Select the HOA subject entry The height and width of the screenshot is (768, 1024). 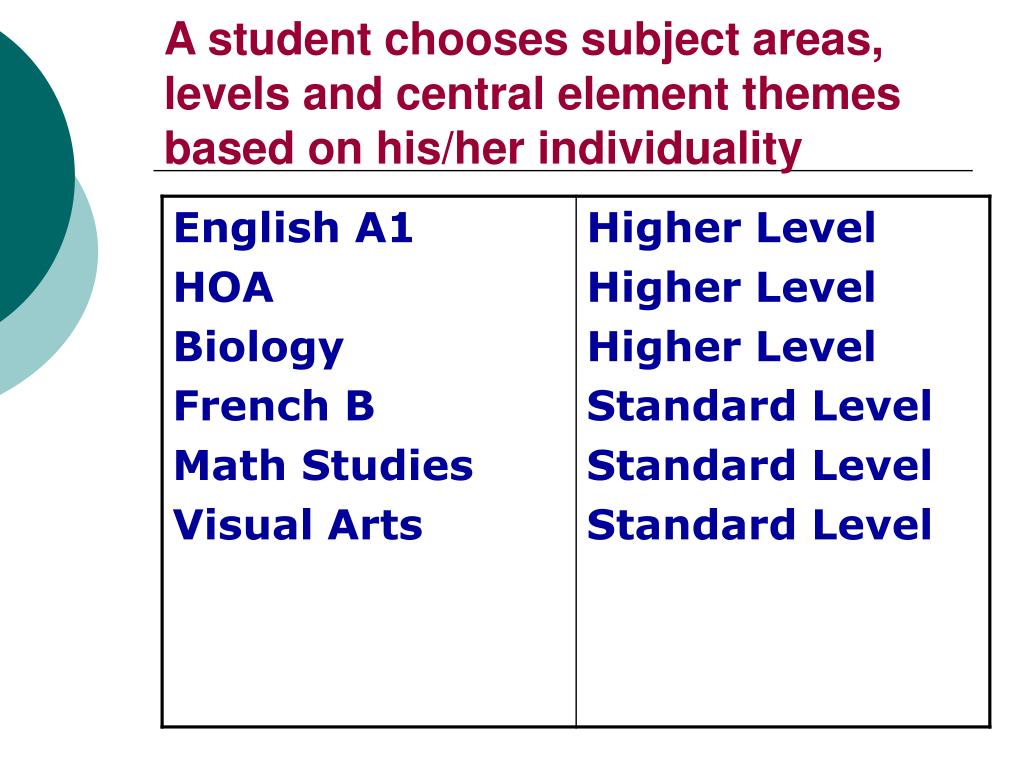[223, 288]
